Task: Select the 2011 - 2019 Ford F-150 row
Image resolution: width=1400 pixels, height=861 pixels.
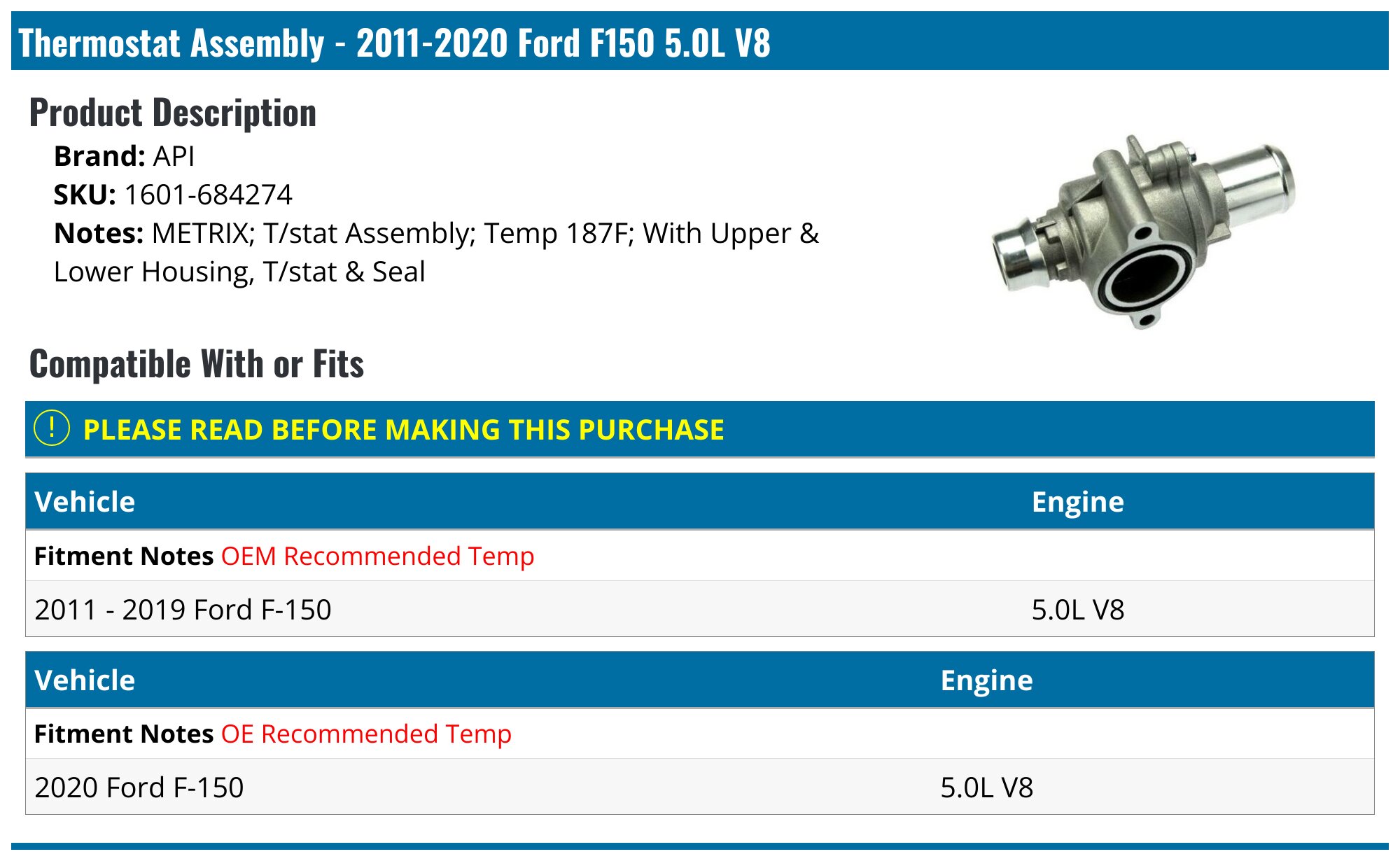Action: (x=183, y=610)
